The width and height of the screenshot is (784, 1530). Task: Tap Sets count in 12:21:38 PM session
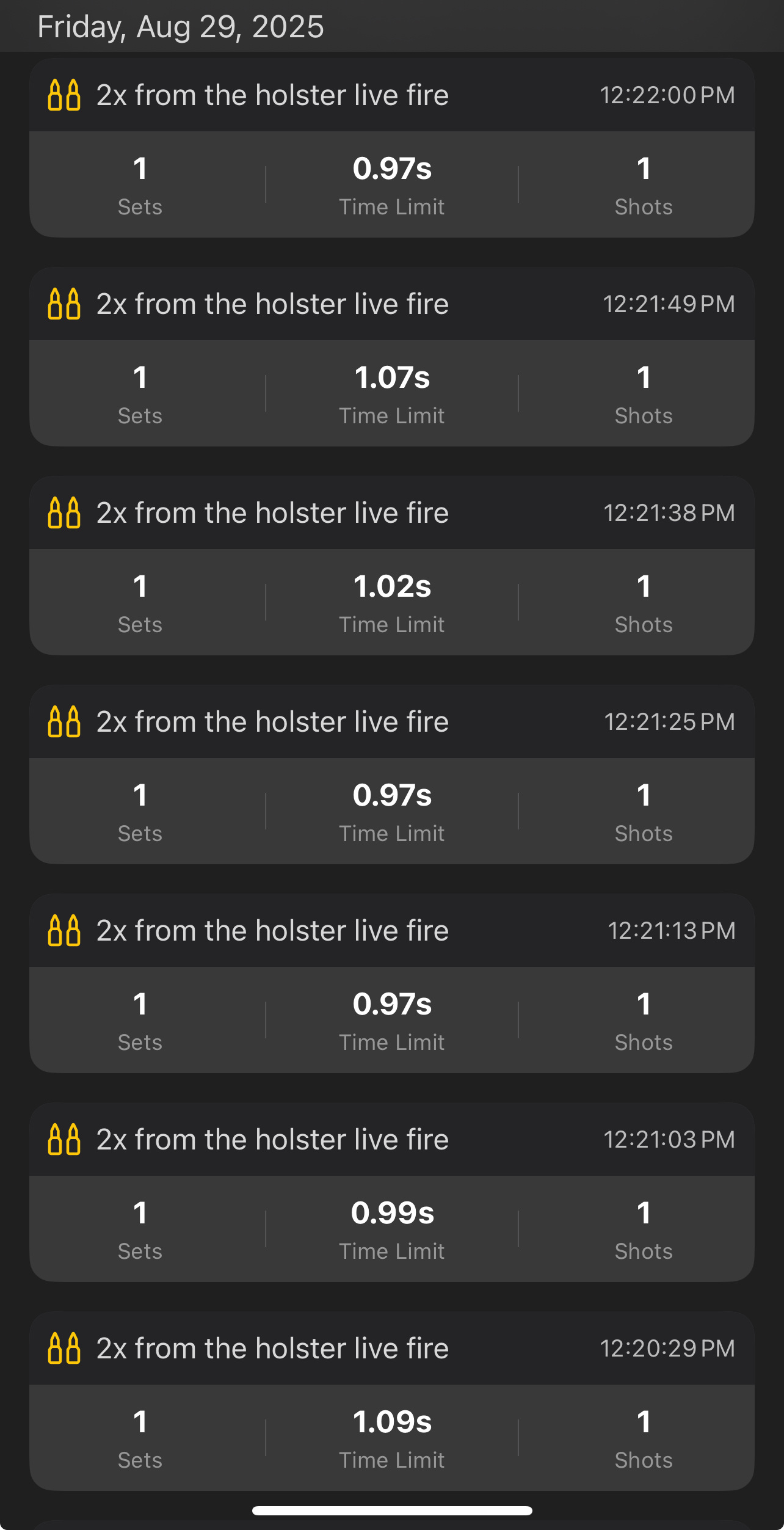click(140, 602)
